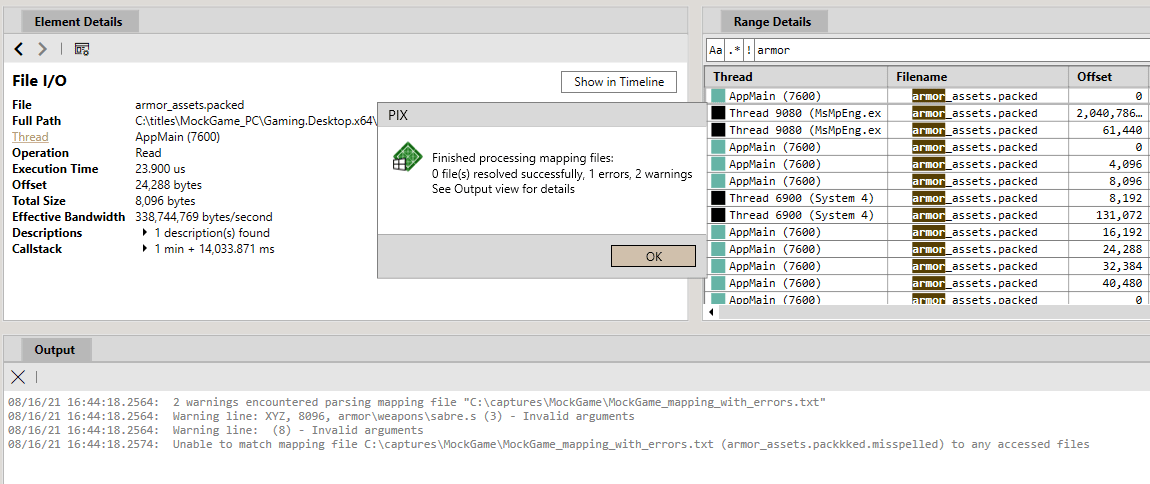Click the output line Warning line: (8)
The height and width of the screenshot is (484, 1150).
tap(215, 430)
